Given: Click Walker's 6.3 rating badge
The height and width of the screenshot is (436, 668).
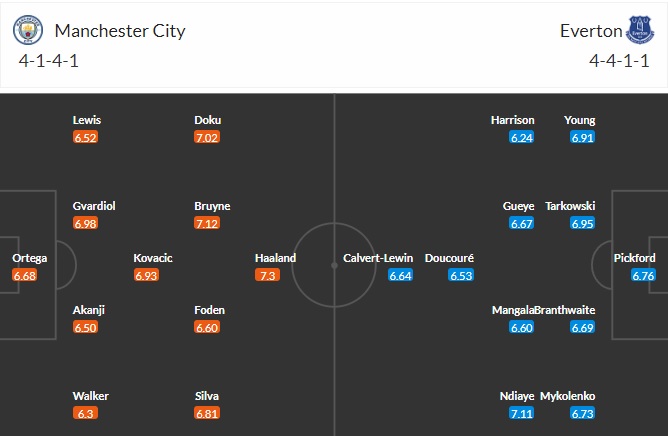Looking at the screenshot, I should (x=86, y=413).
